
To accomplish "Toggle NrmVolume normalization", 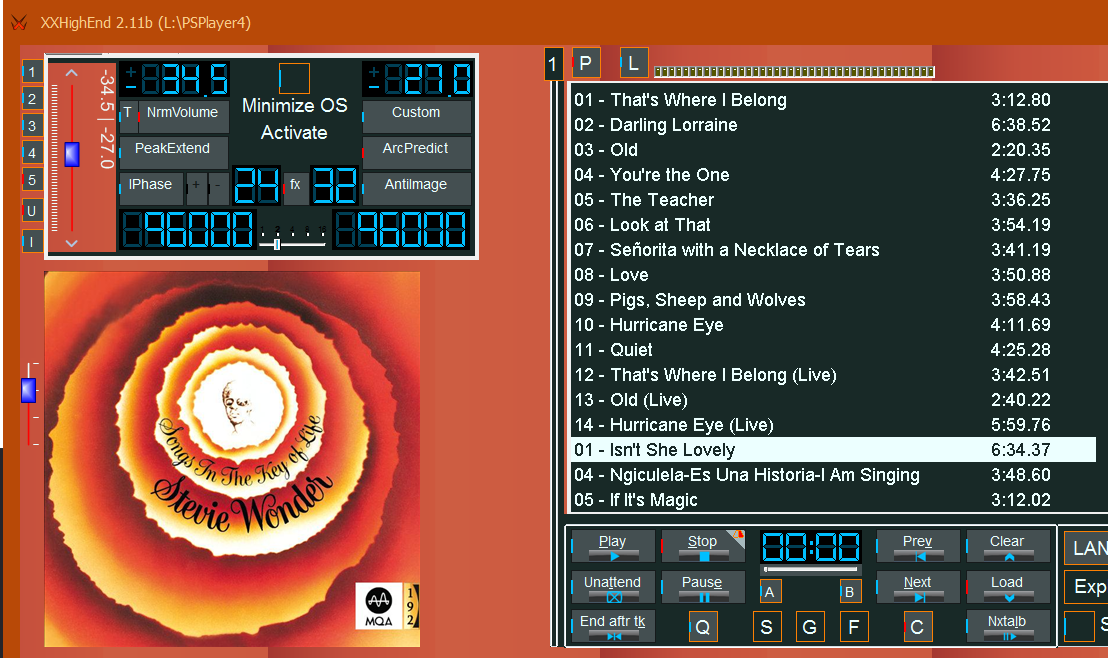I will (x=183, y=117).
